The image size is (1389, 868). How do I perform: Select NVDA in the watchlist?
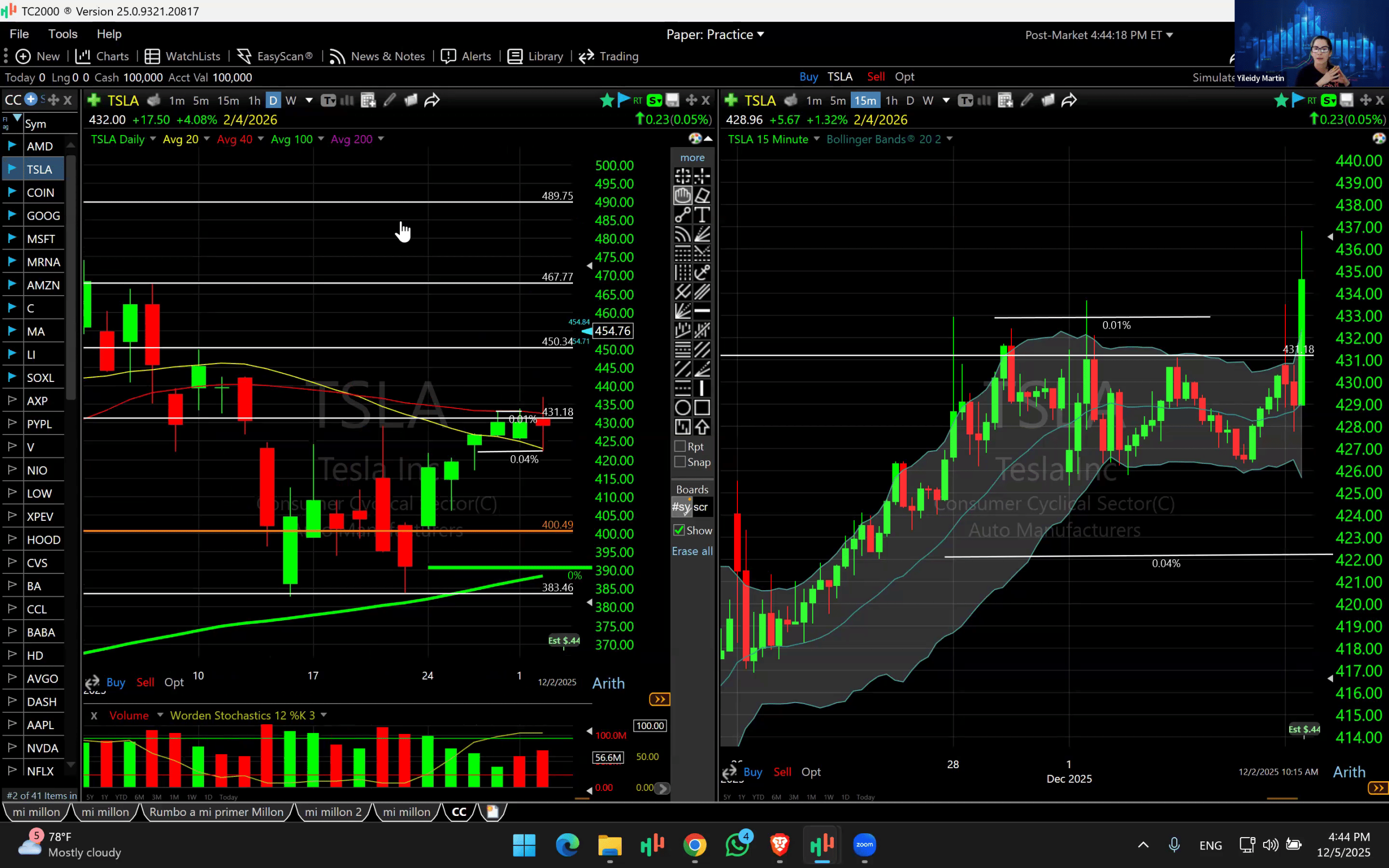[x=42, y=748]
